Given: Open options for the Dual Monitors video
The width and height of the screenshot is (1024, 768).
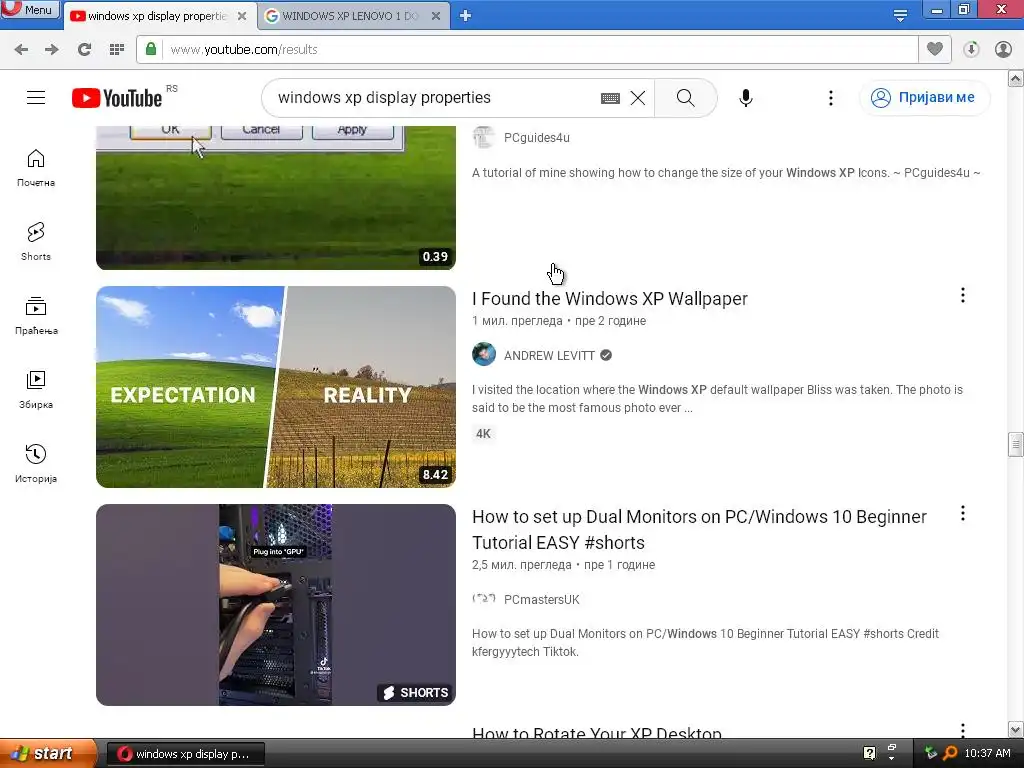Looking at the screenshot, I should [963, 513].
